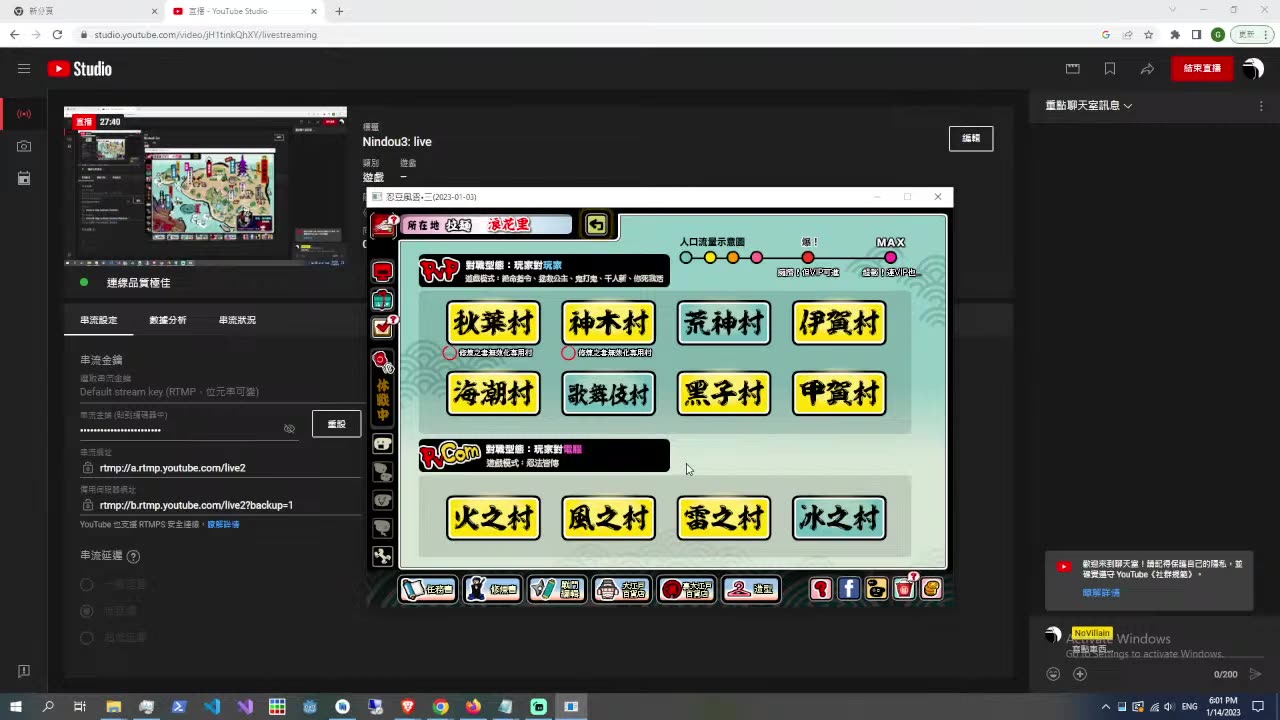Open the account avatar menu

click(x=1253, y=69)
